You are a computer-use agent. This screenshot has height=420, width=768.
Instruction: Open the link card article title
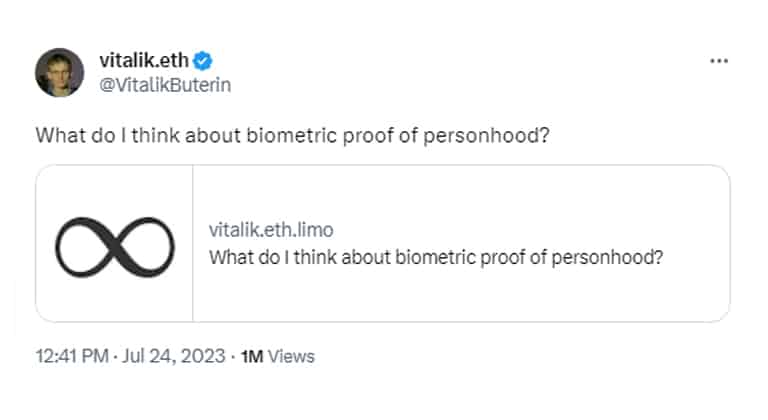pos(436,258)
